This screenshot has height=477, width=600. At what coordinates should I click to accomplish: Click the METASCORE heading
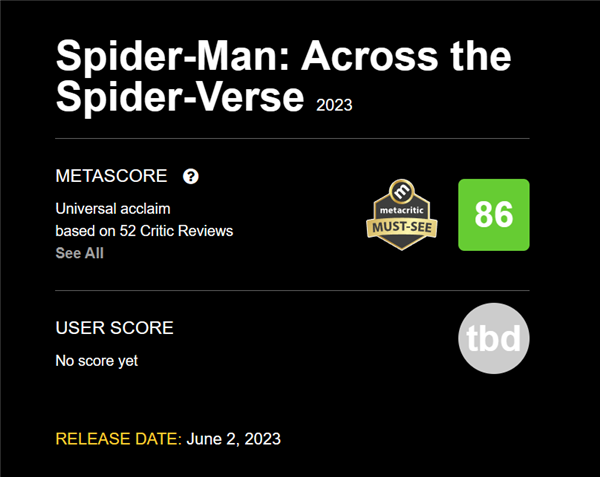111,176
